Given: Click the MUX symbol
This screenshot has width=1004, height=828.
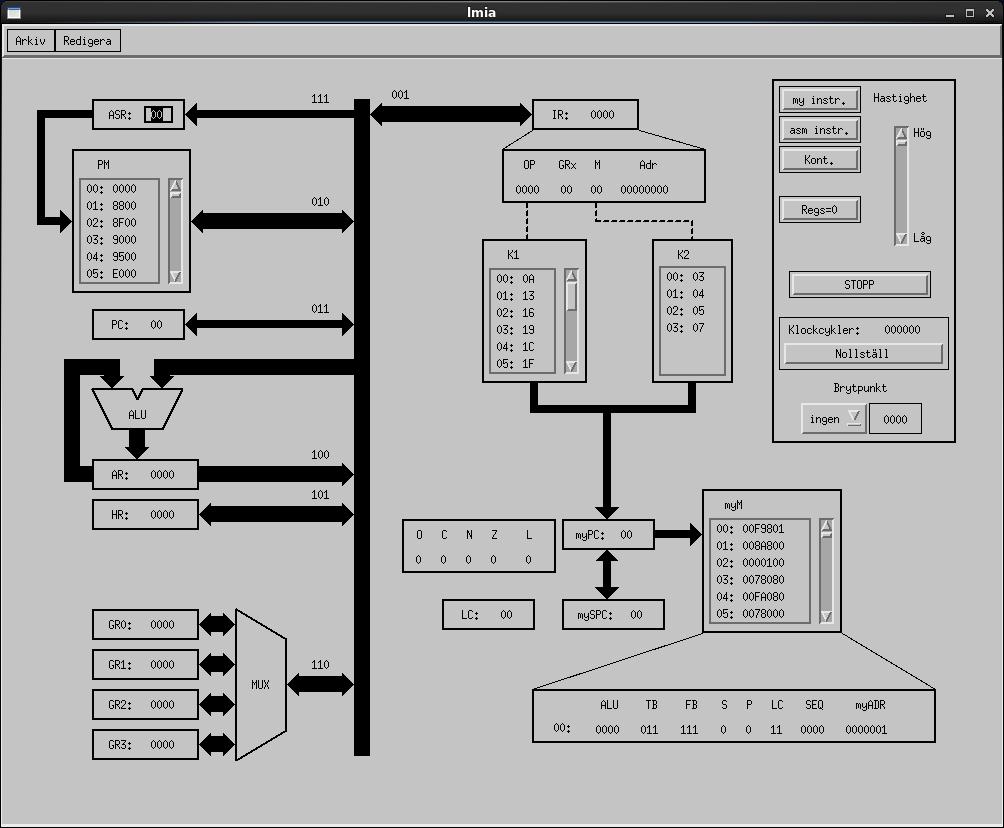Looking at the screenshot, I should tap(261, 685).
